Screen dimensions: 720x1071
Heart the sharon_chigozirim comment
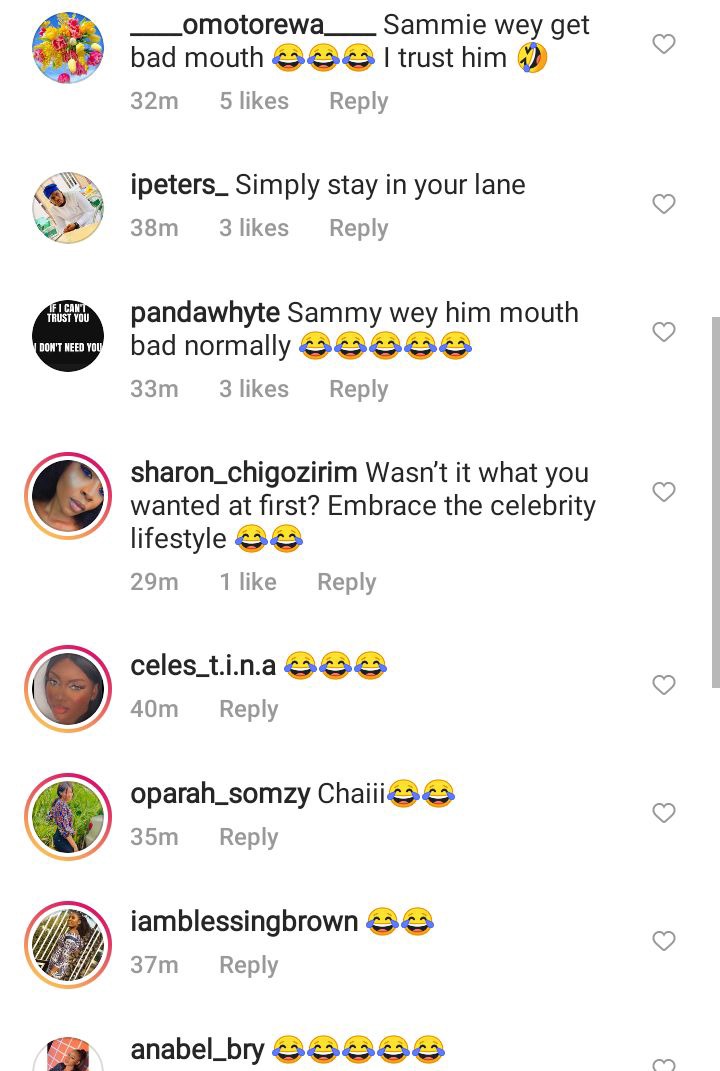pos(663,492)
